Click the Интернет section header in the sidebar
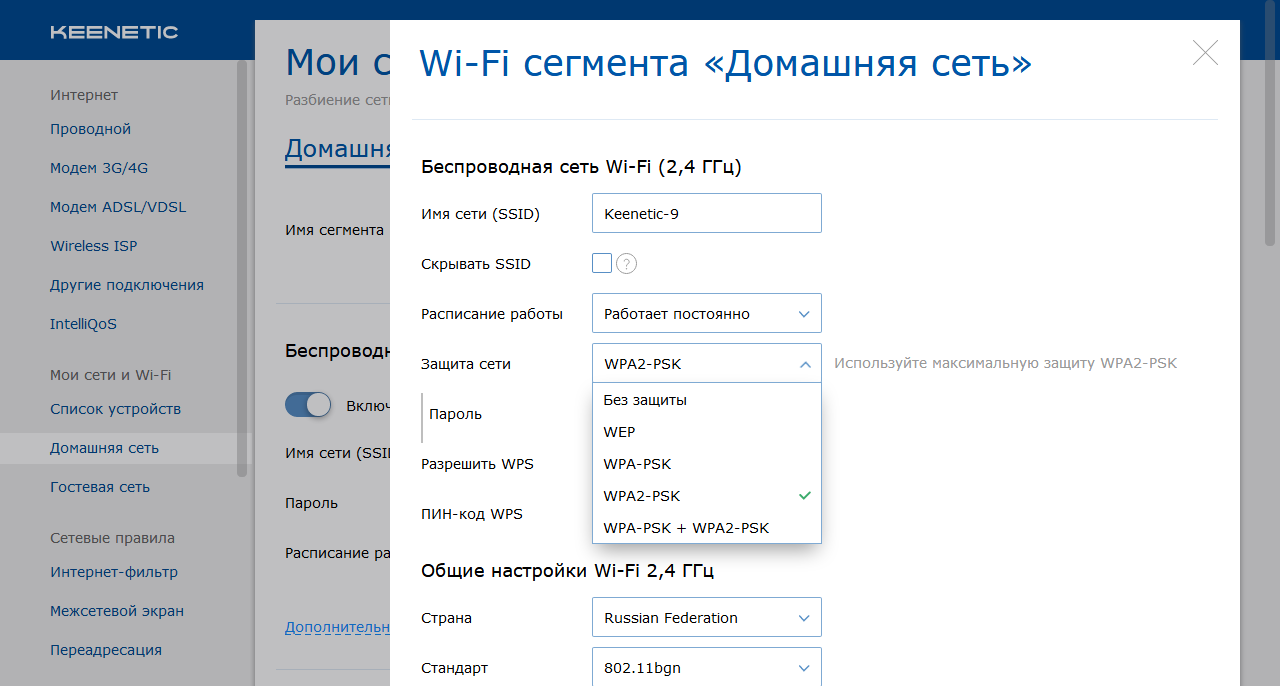The width and height of the screenshot is (1280, 686). [84, 95]
